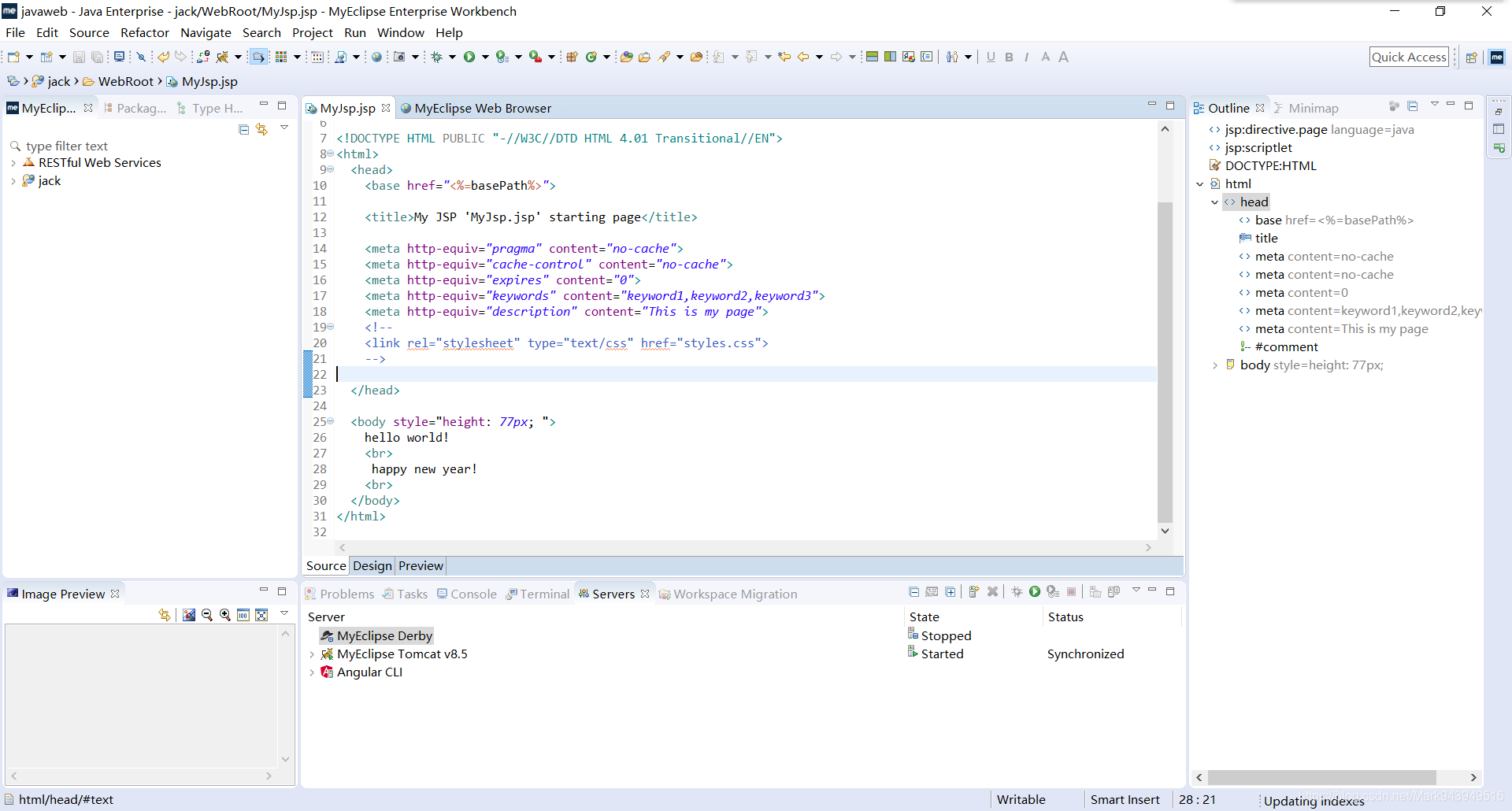The height and width of the screenshot is (811, 1512).
Task: Click the camera snapshot toolbar icon
Action: [399, 57]
